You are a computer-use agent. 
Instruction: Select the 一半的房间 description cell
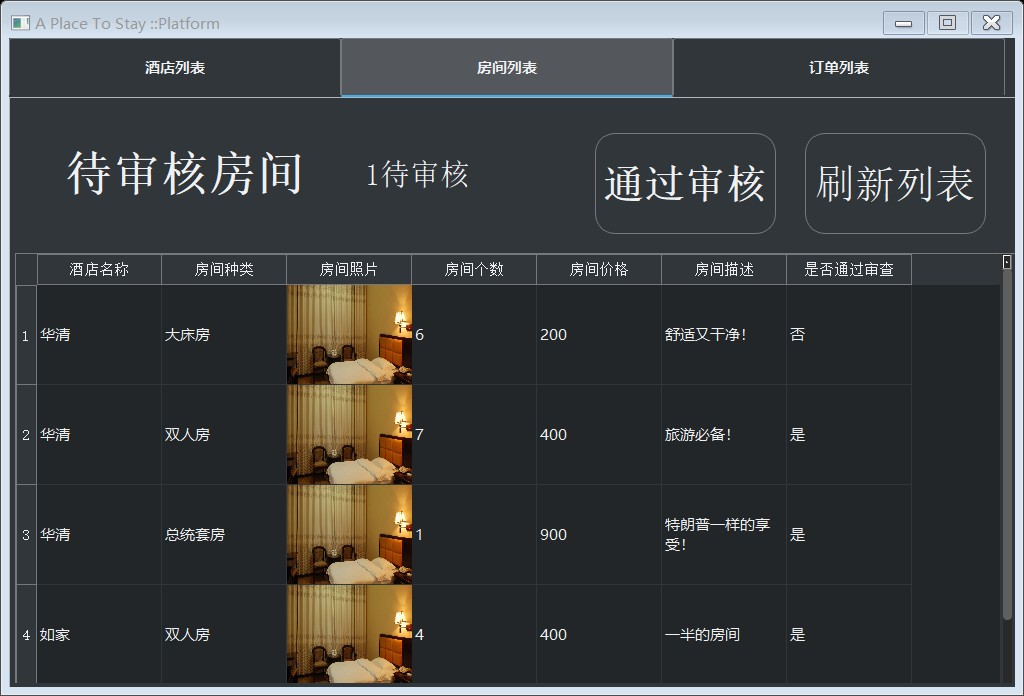pos(724,635)
